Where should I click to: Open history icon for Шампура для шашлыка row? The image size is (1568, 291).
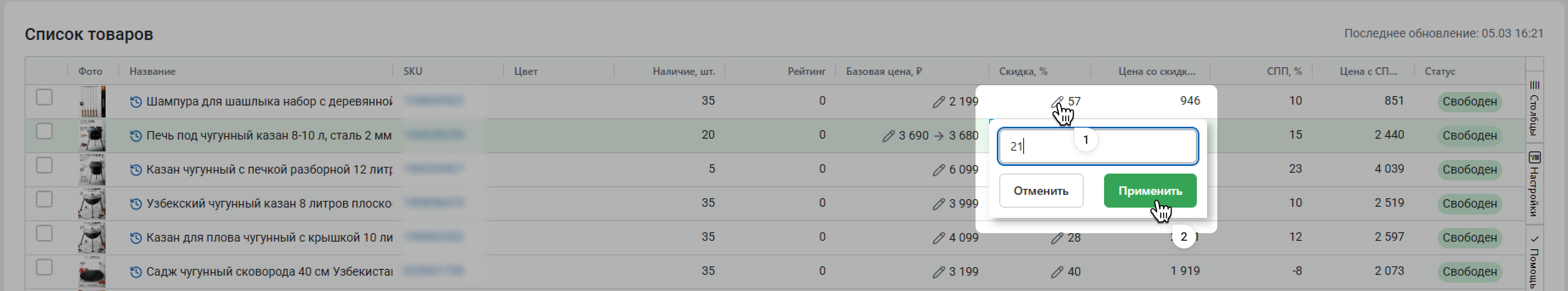(136, 102)
